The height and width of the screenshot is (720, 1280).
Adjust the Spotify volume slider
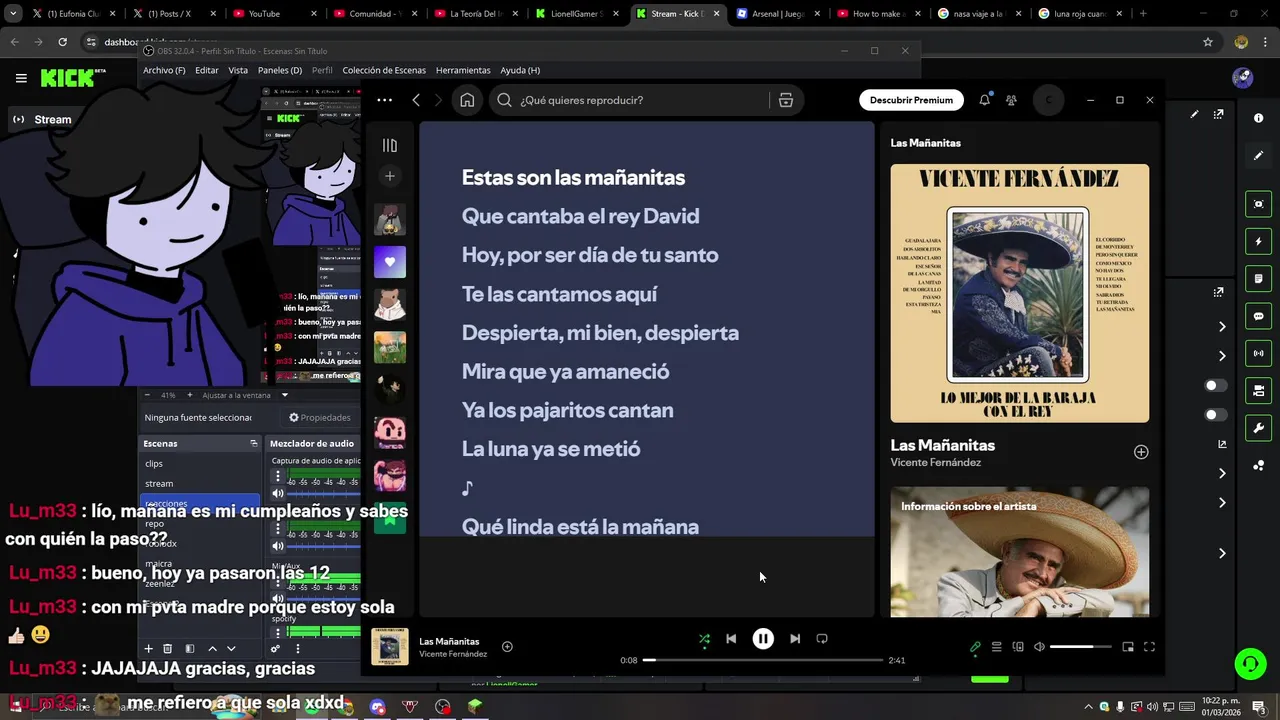point(1080,647)
